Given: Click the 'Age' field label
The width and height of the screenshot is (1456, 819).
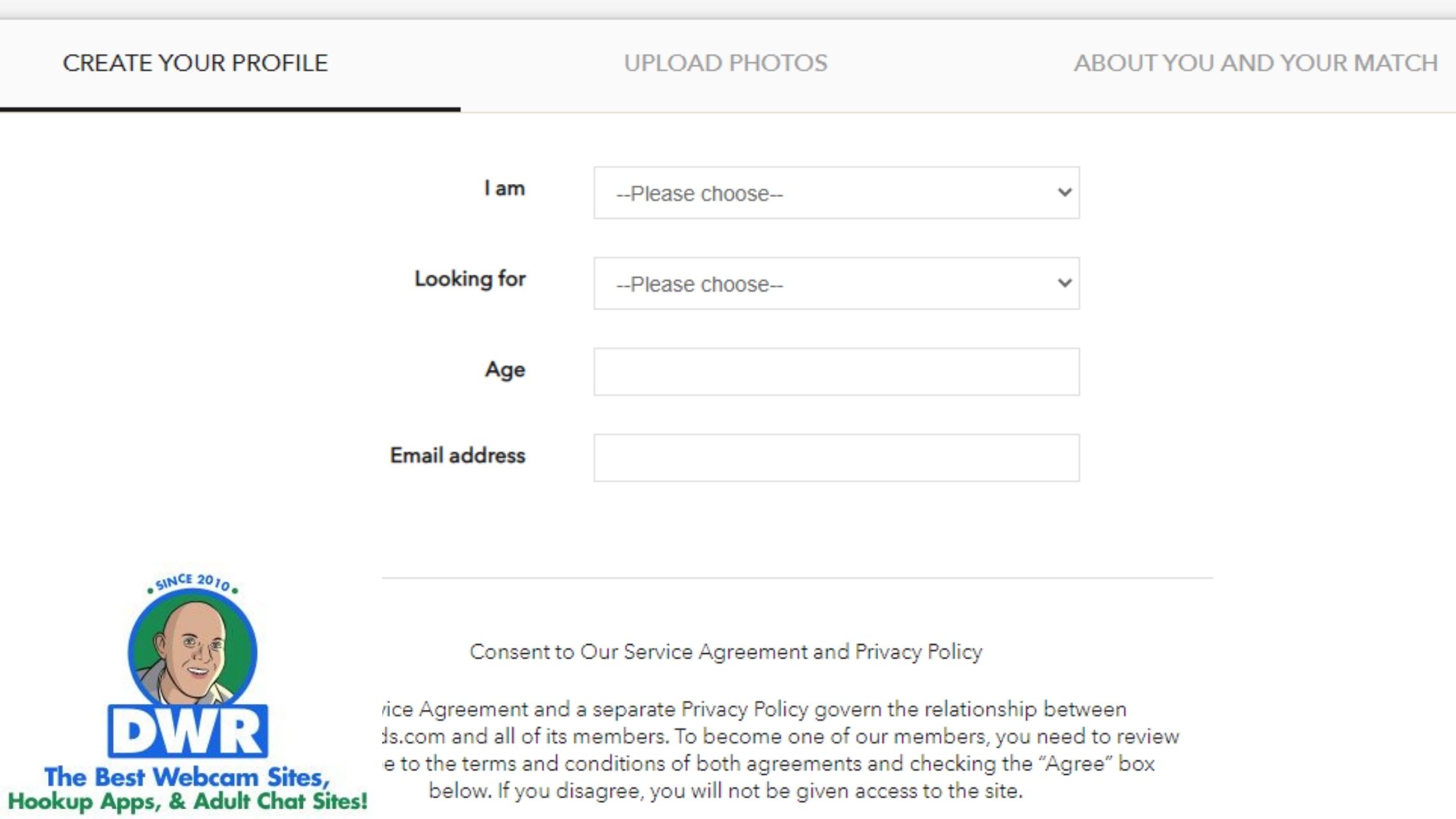Looking at the screenshot, I should 505,369.
